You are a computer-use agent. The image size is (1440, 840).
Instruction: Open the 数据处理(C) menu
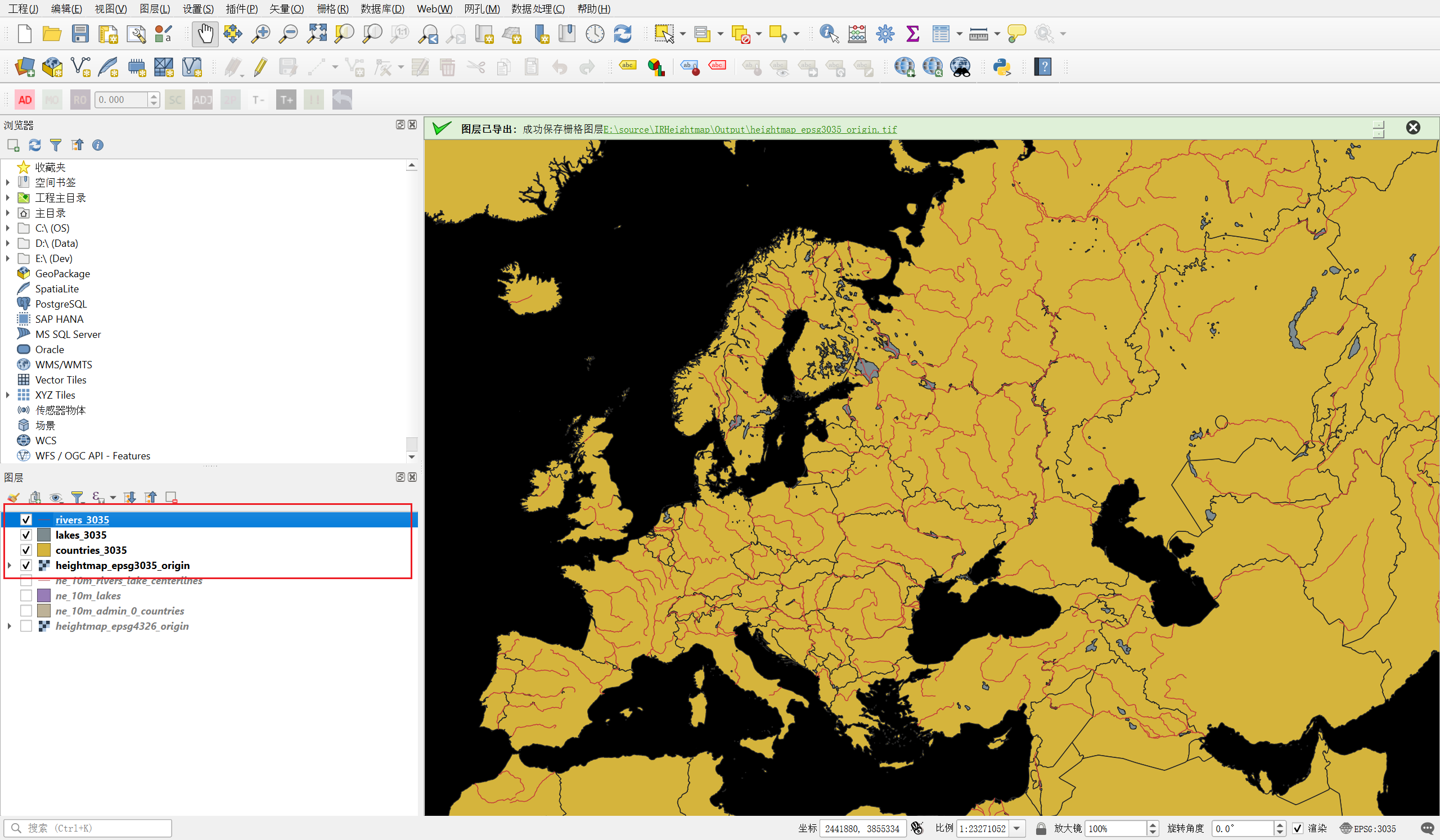[x=538, y=8]
